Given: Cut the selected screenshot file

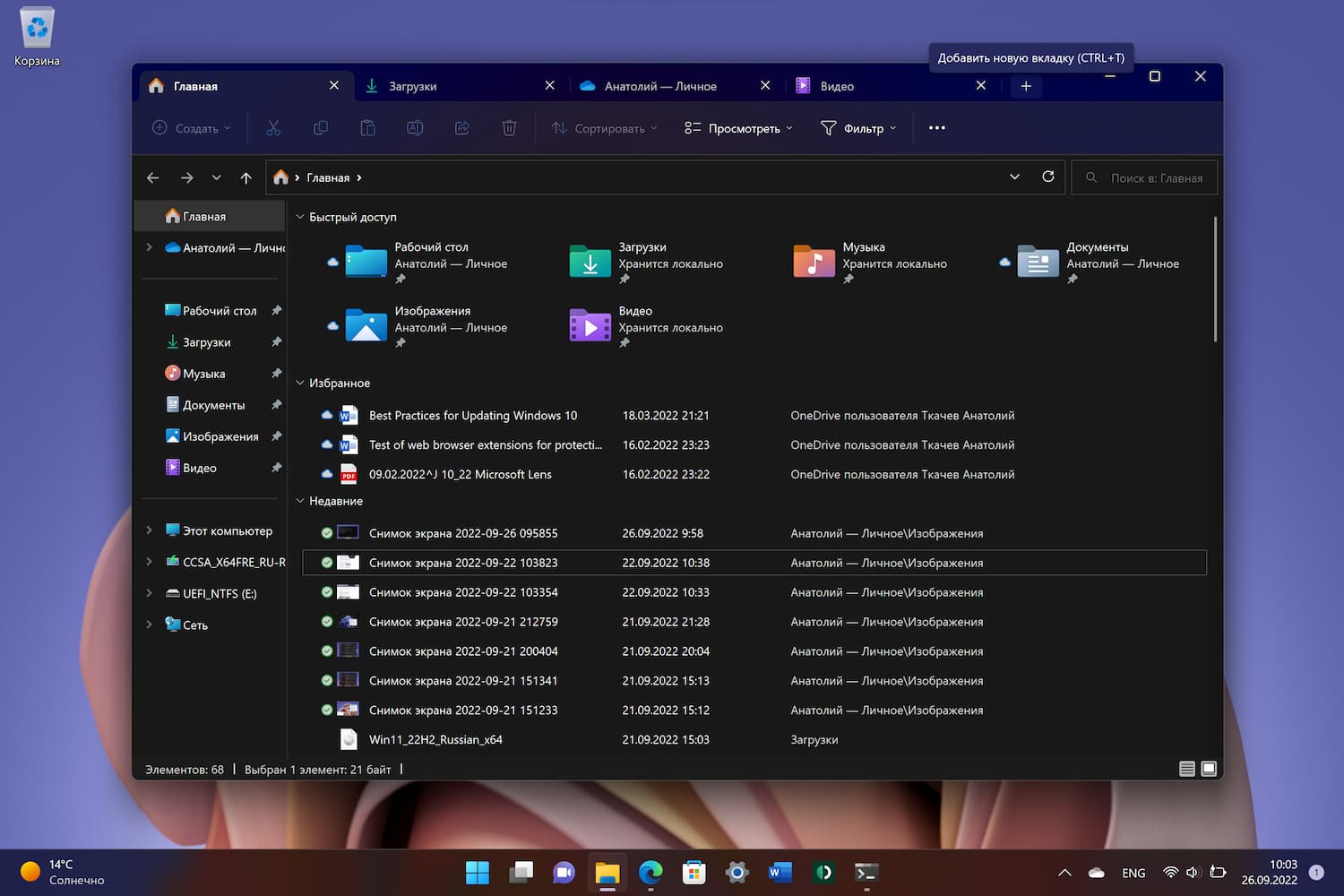Looking at the screenshot, I should [273, 128].
